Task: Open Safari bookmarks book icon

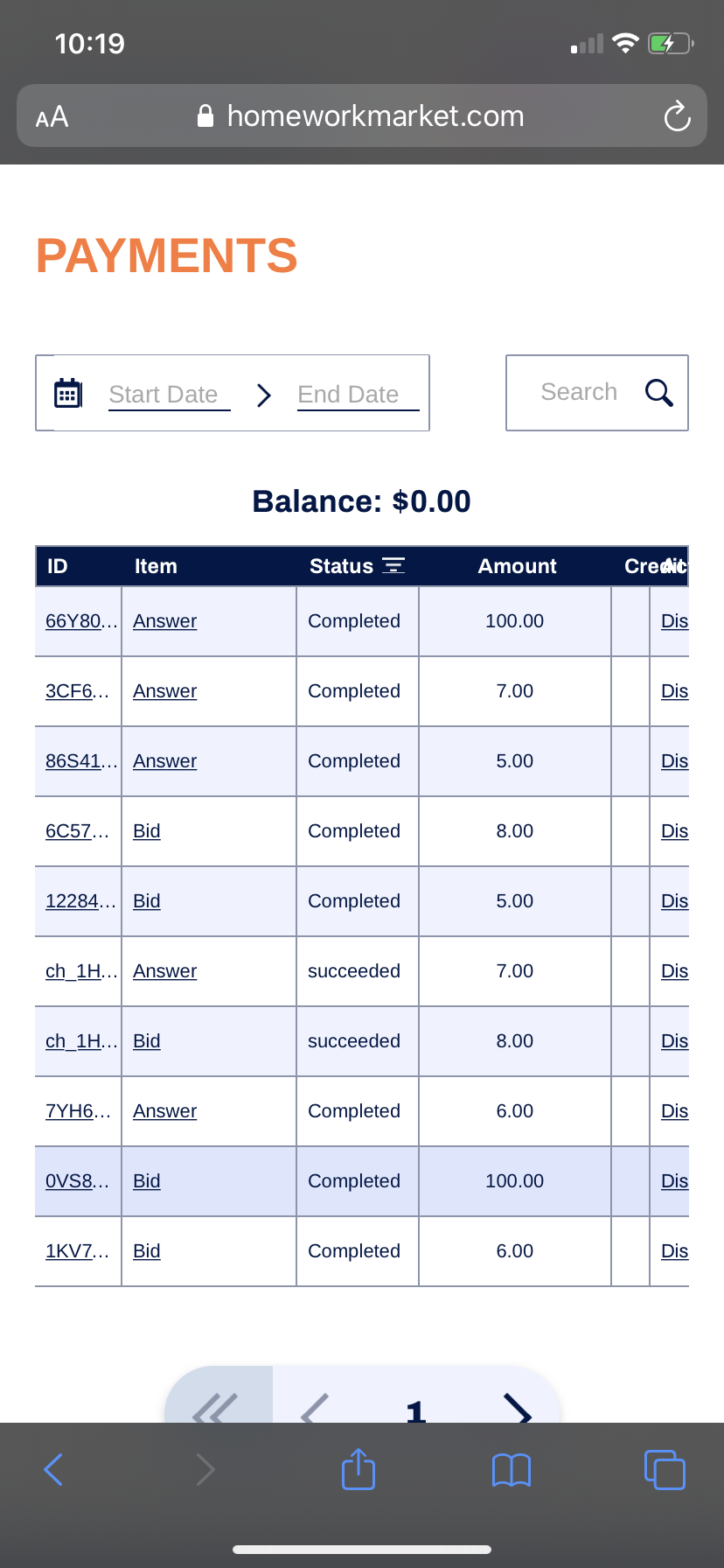Action: pos(512,1470)
